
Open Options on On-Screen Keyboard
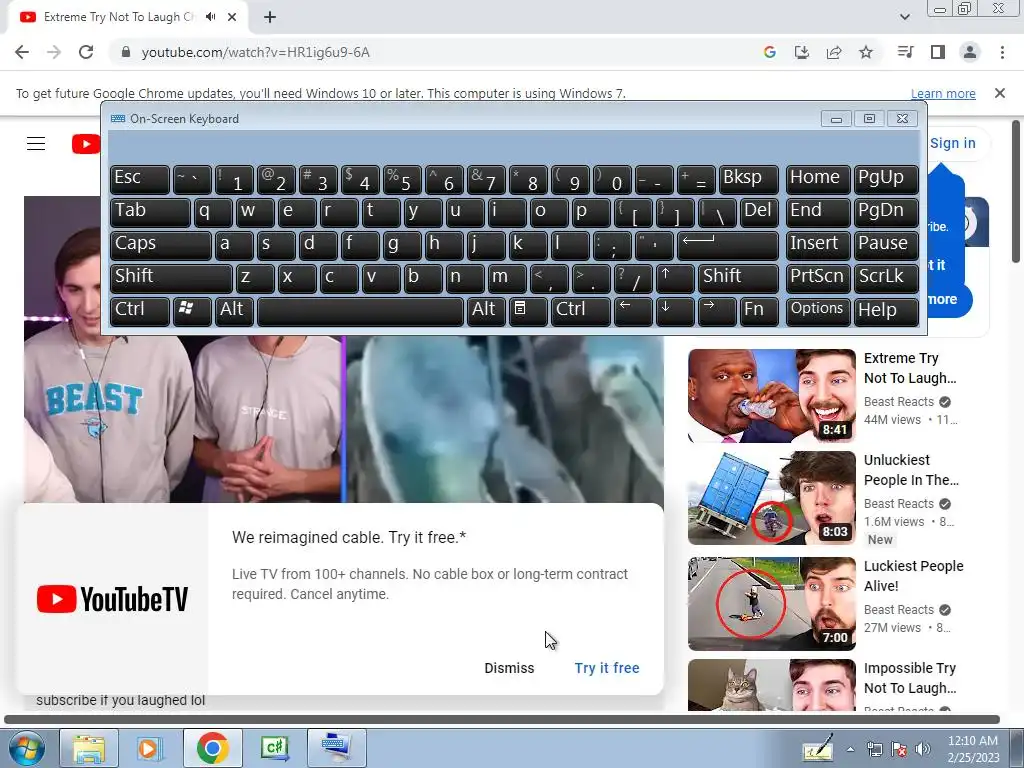pos(818,311)
